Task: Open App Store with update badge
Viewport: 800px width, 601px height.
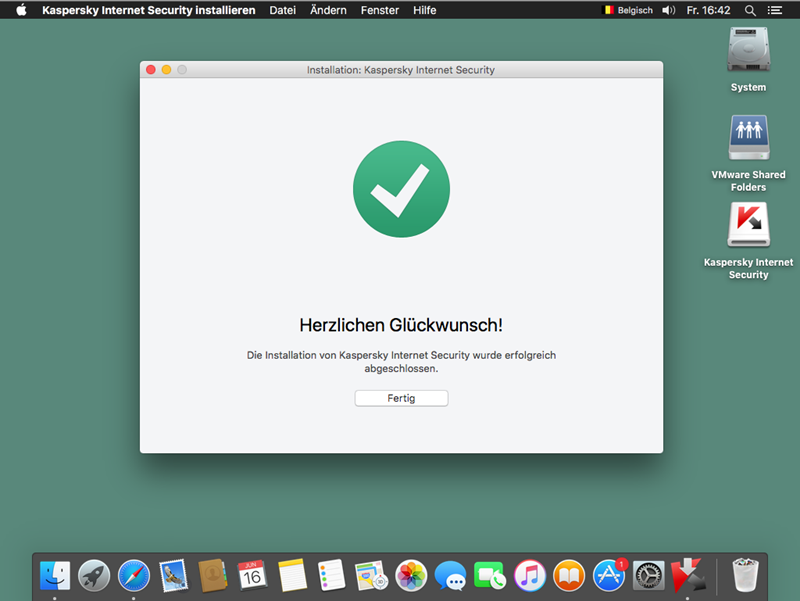Action: click(609, 575)
